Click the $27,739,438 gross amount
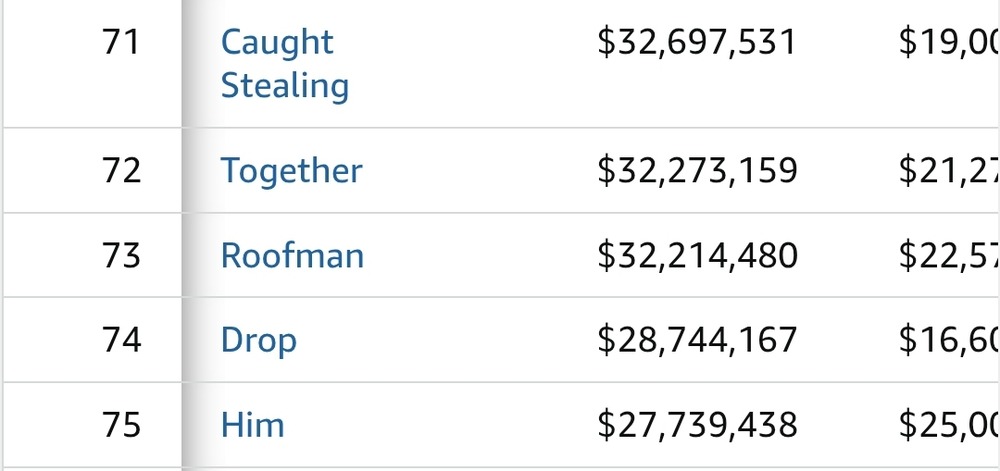 [697, 425]
